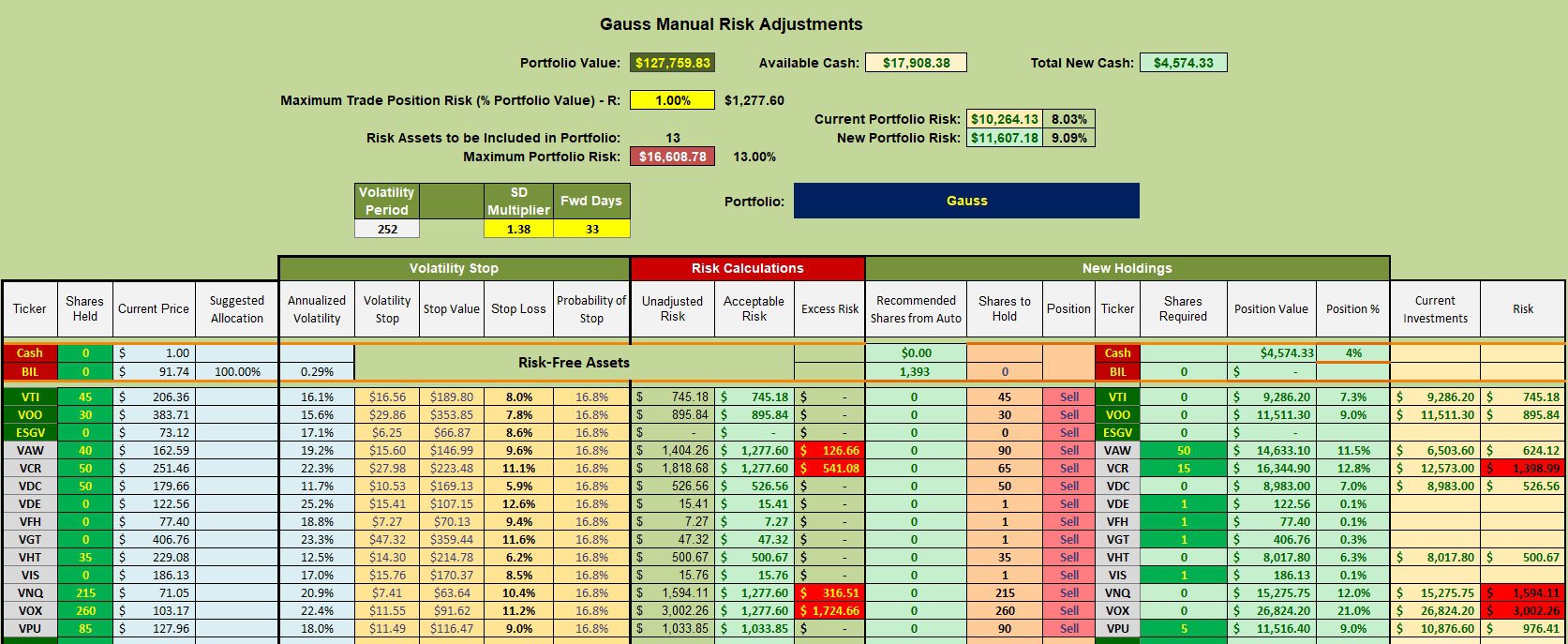
Task: Click the VTI shares held cell 45
Action: pyautogui.click(x=84, y=397)
